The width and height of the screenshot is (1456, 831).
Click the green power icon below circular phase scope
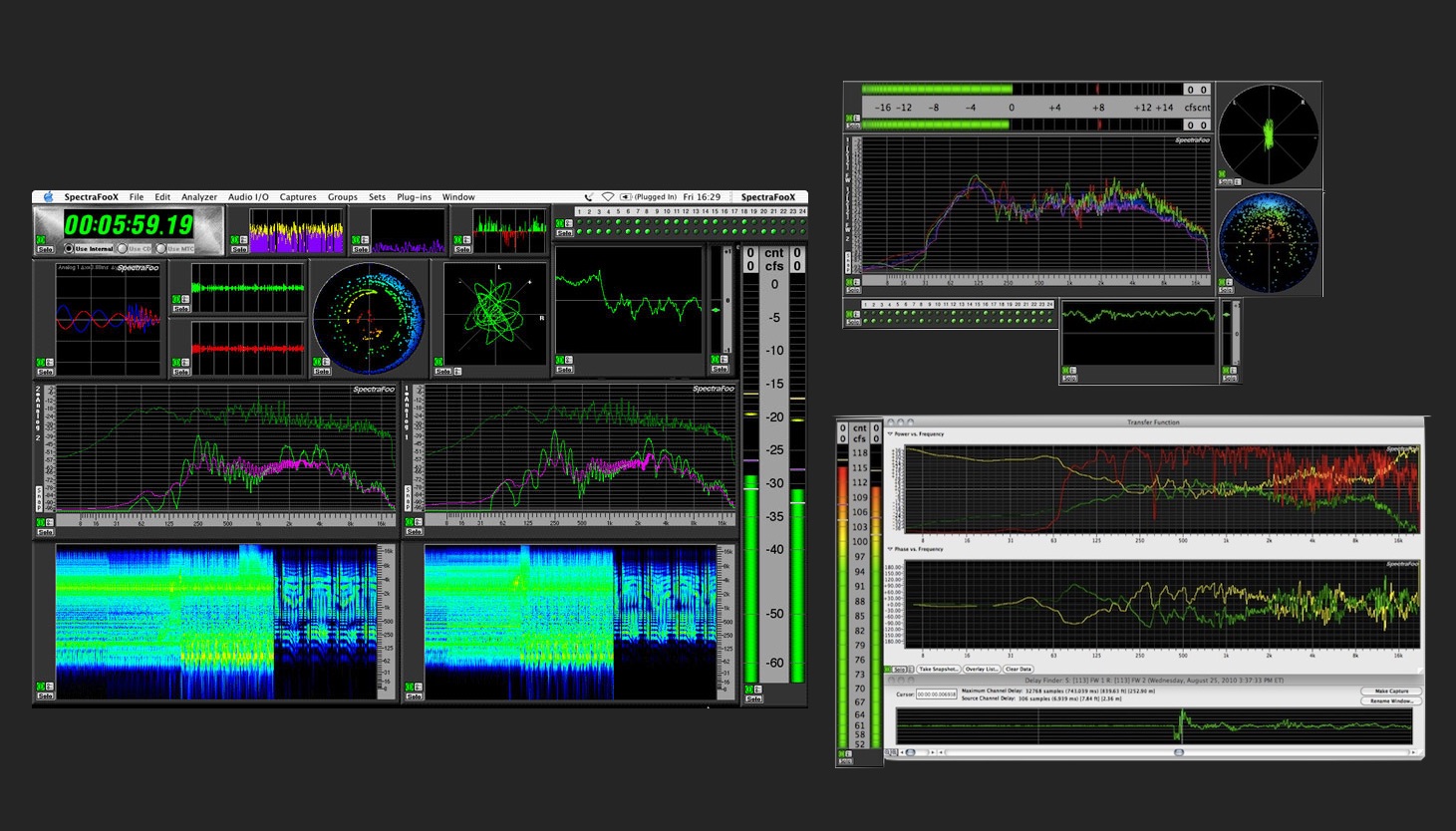tap(317, 362)
